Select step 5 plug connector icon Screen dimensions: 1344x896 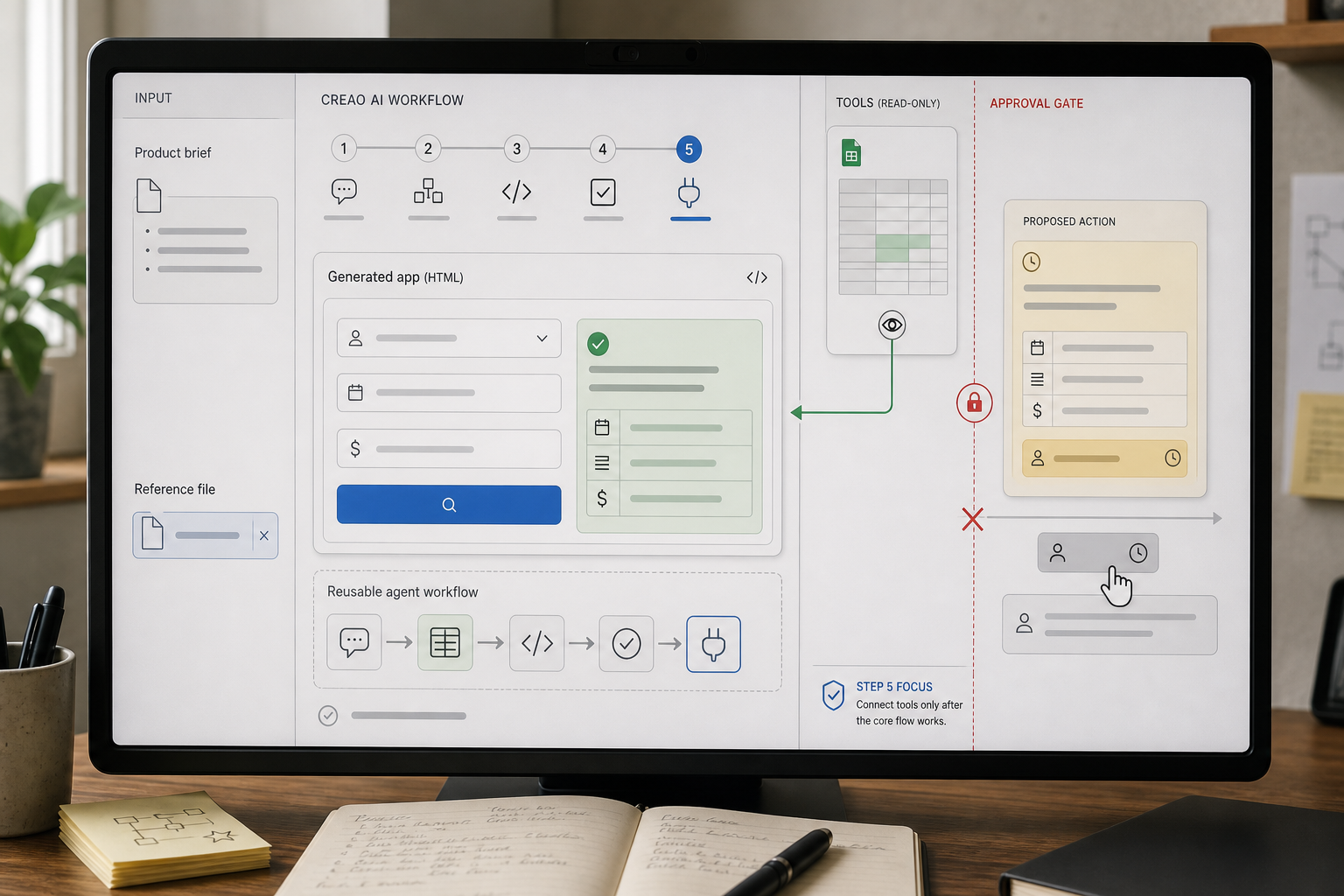[689, 193]
